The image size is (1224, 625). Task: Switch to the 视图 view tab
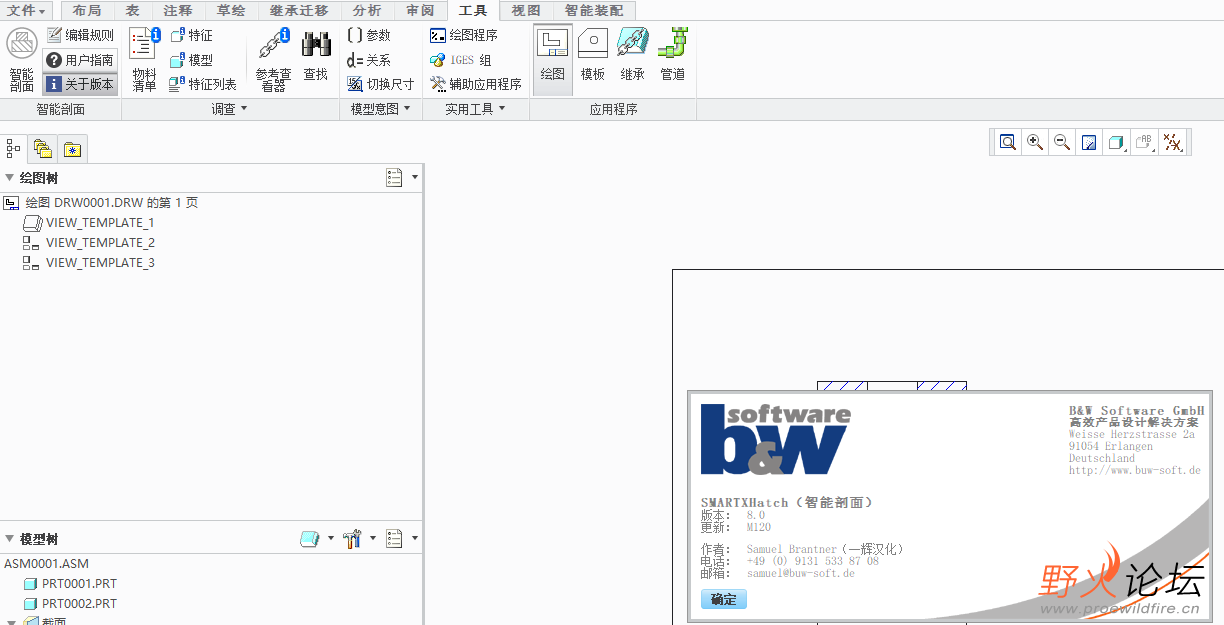(526, 10)
